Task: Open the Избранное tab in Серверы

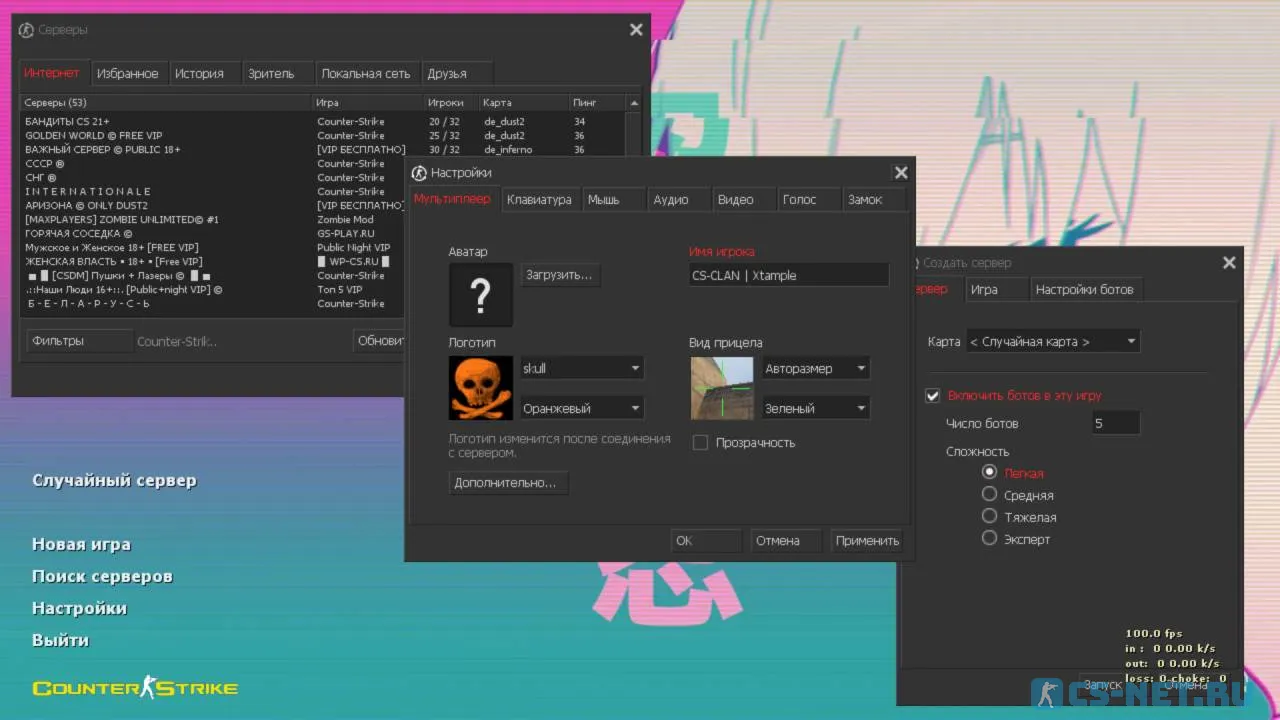Action: click(128, 73)
